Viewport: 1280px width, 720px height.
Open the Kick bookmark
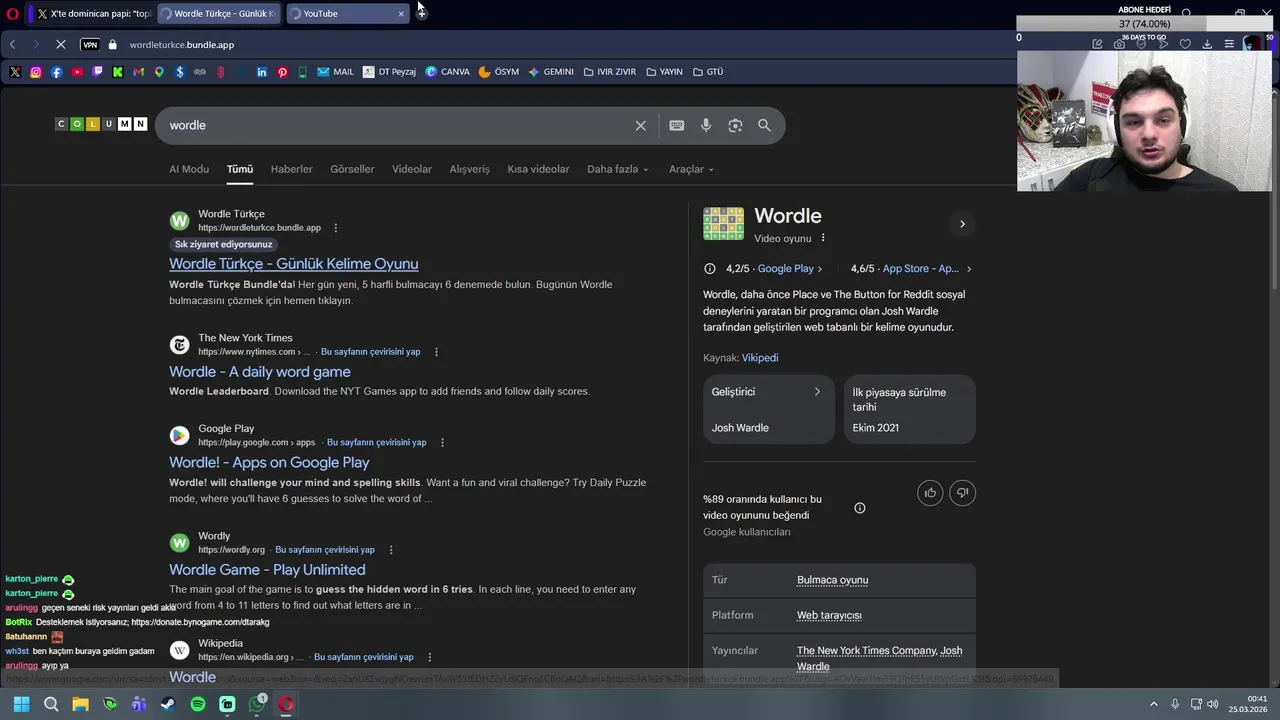(118, 72)
